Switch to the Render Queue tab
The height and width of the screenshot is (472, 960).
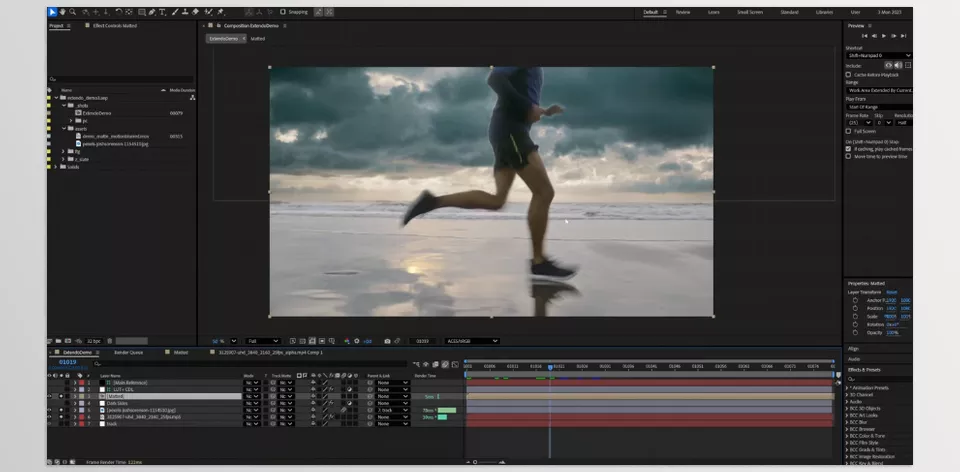pos(129,353)
